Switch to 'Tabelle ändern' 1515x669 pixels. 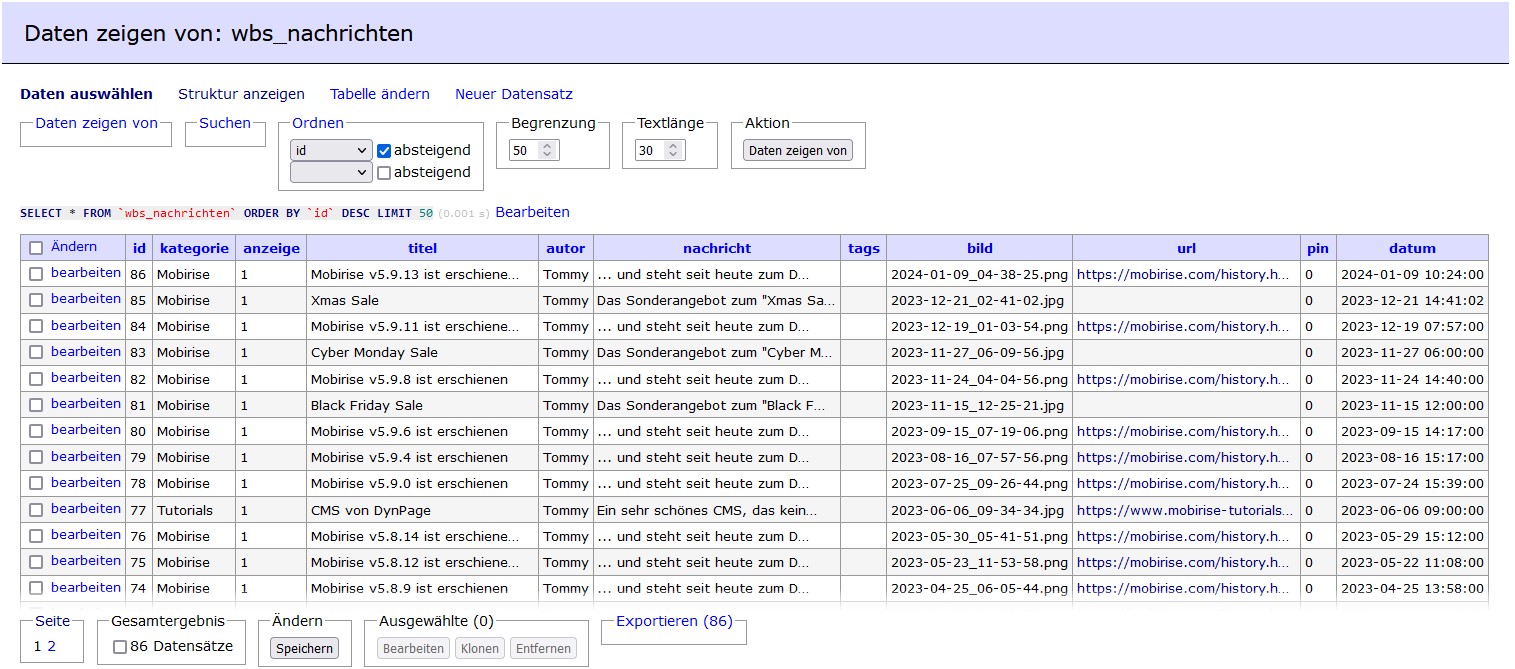380,94
